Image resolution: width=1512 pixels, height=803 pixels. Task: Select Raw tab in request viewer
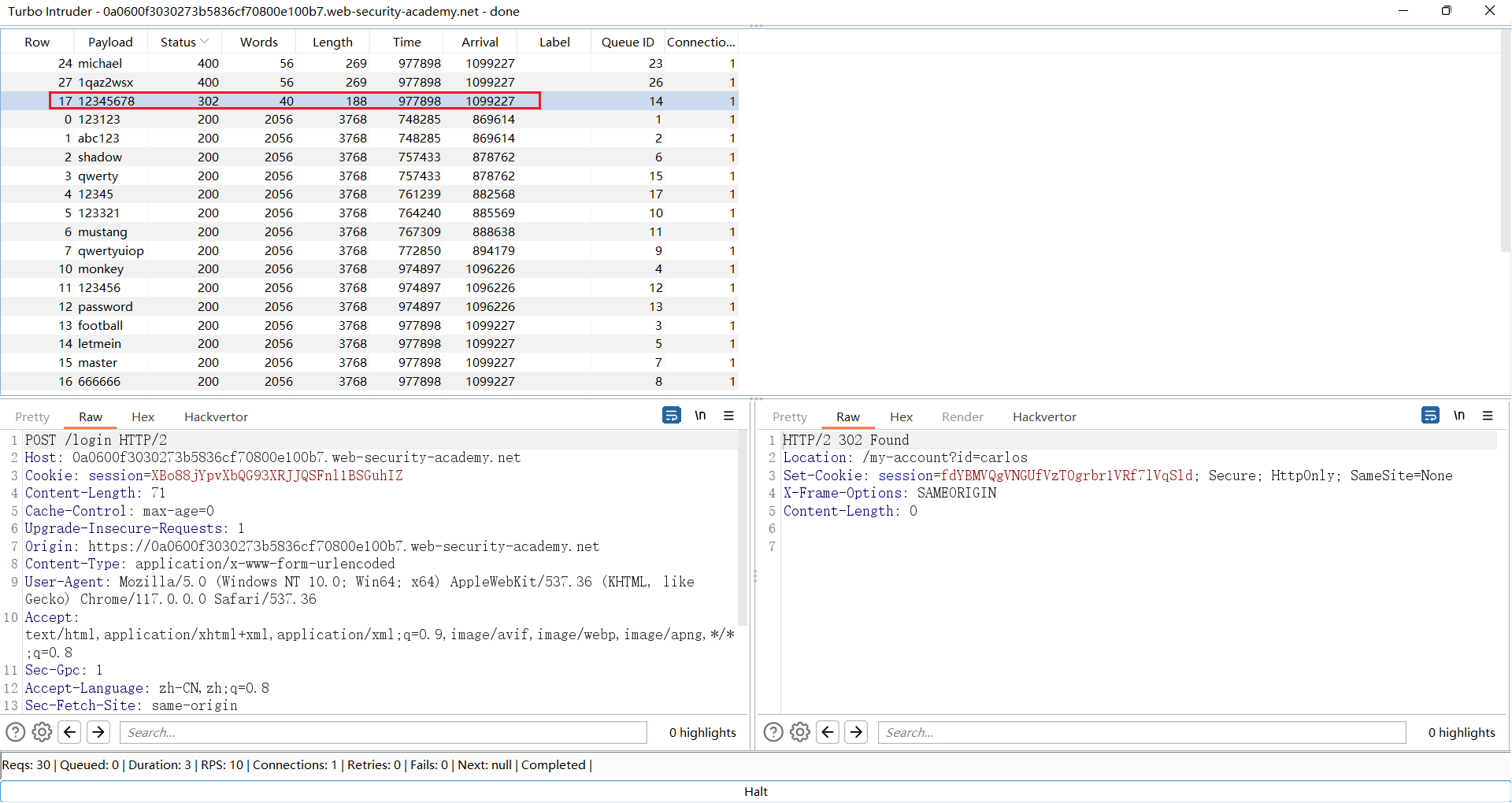click(x=91, y=417)
